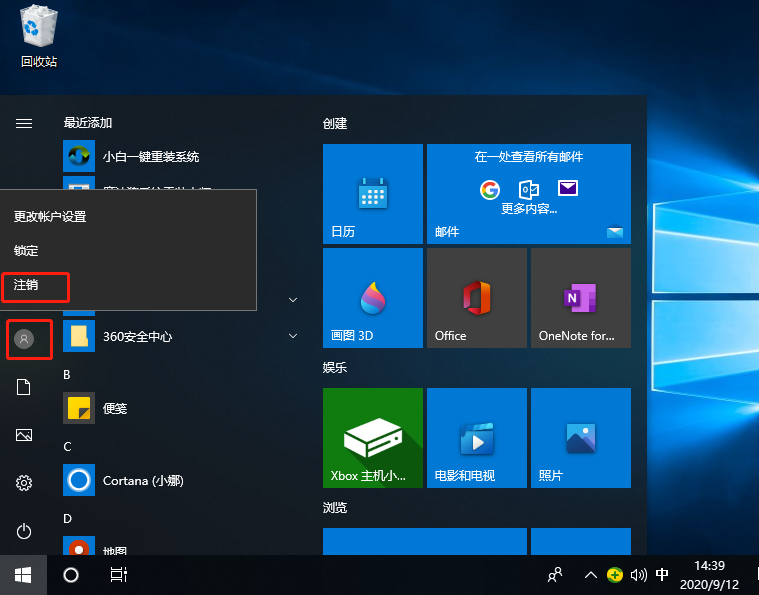Open the Xbox console companion tile
Viewport: 759px width, 595px height.
coord(373,437)
